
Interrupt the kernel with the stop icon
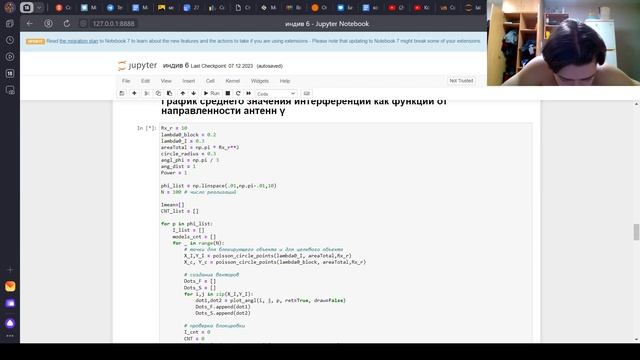228,93
